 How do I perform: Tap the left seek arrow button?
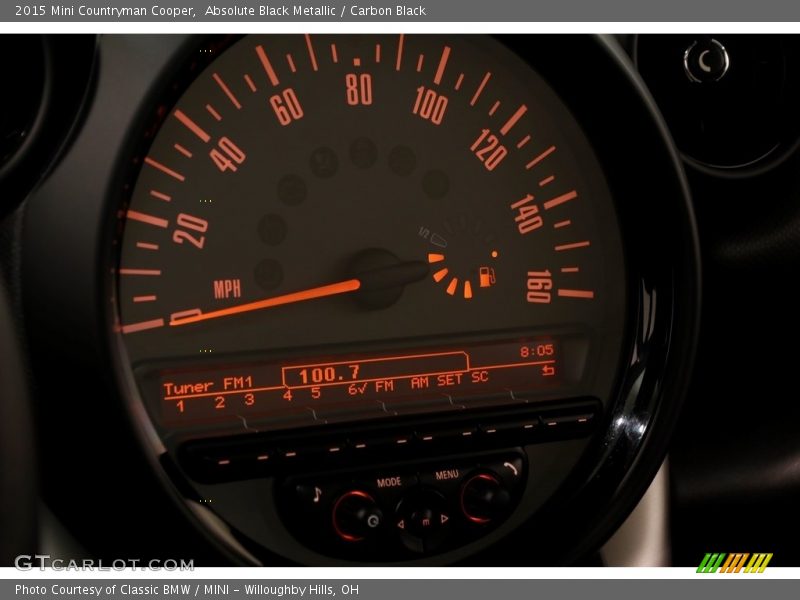[401, 524]
